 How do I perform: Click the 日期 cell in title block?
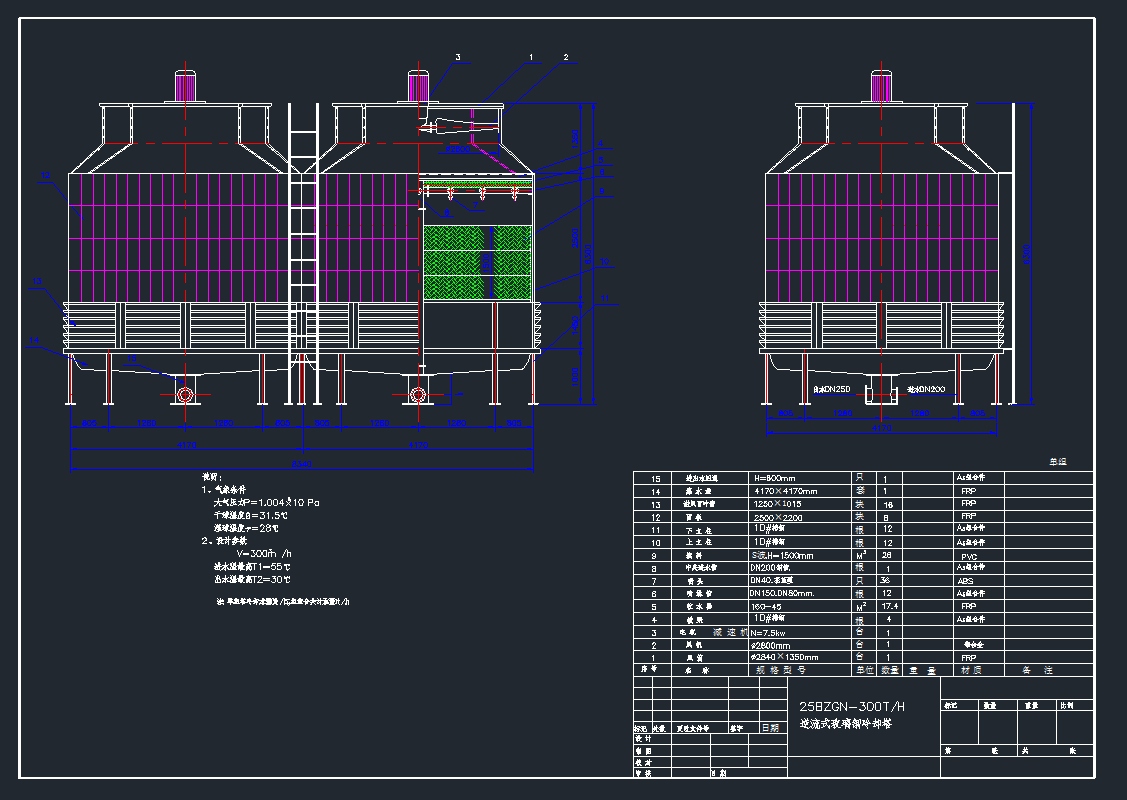pyautogui.click(x=770, y=728)
